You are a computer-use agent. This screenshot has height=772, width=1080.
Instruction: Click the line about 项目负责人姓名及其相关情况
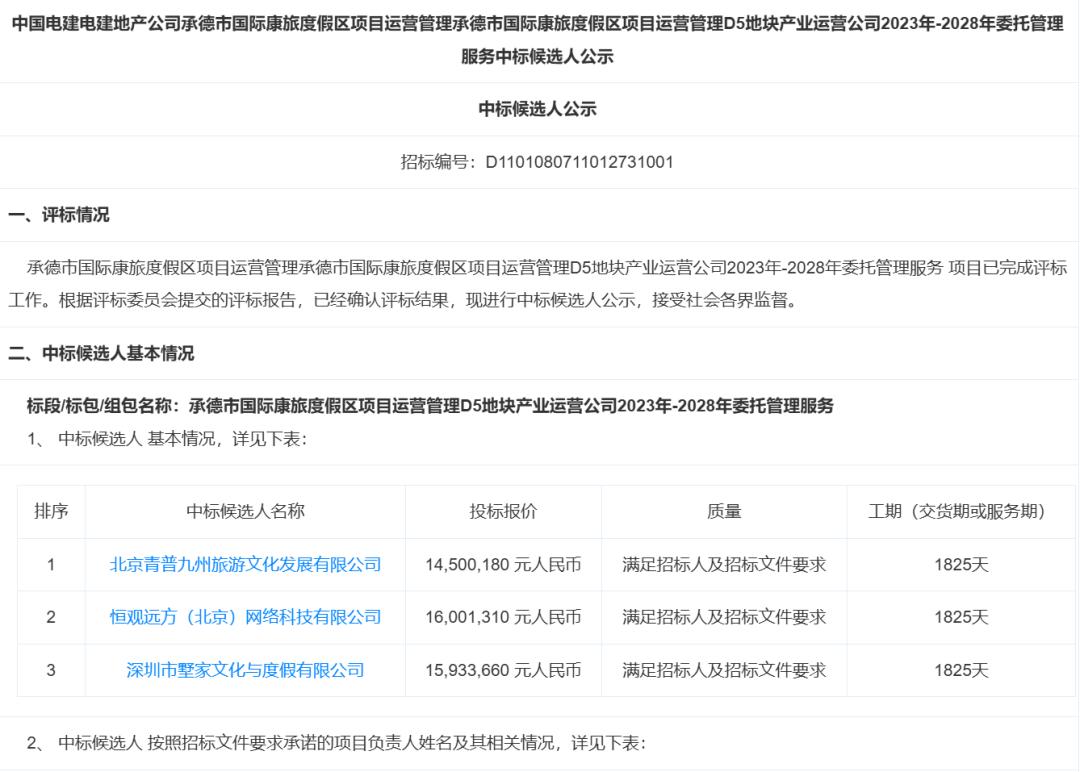coord(336,743)
